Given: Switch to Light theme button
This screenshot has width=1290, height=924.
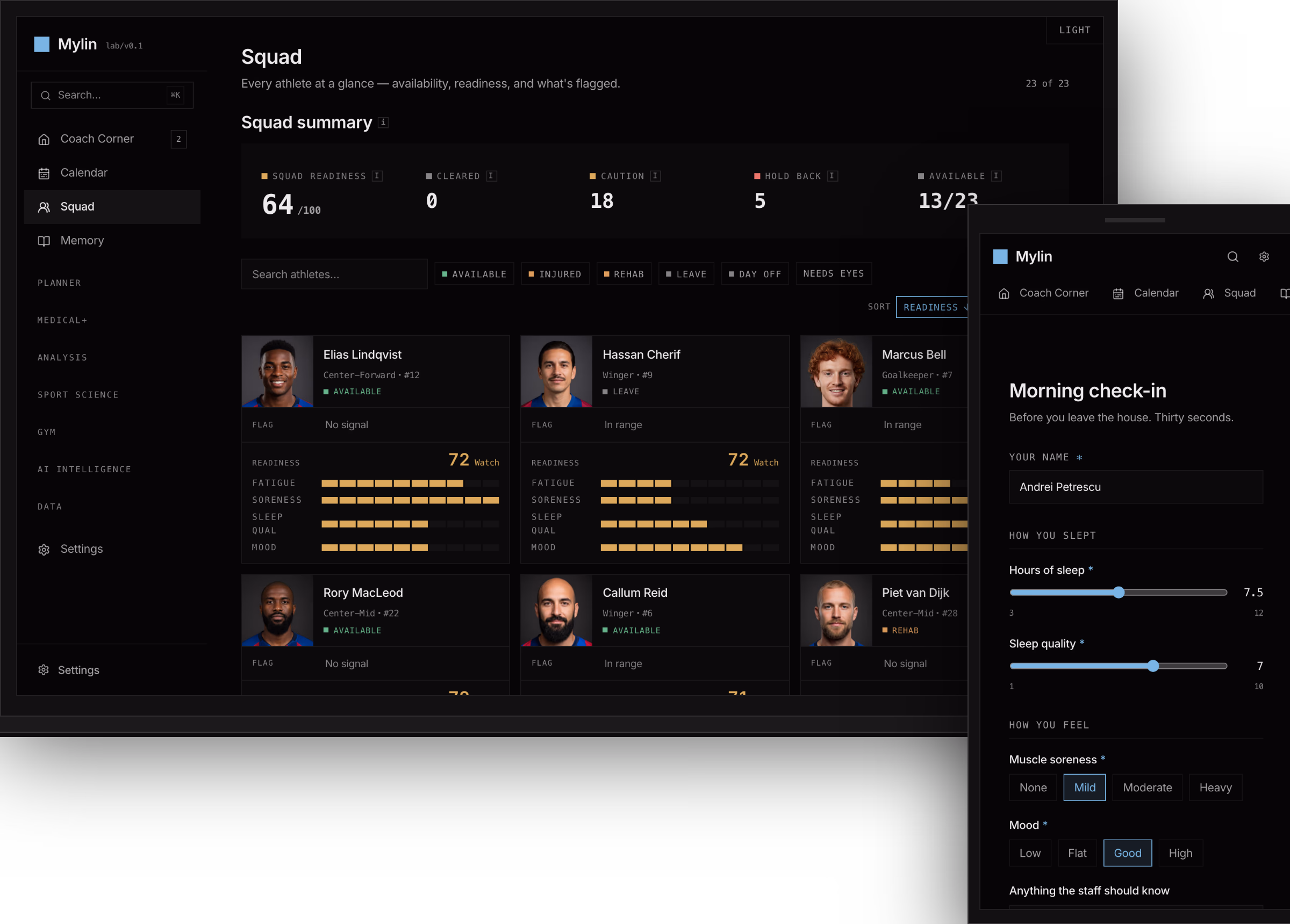Looking at the screenshot, I should point(1074,30).
